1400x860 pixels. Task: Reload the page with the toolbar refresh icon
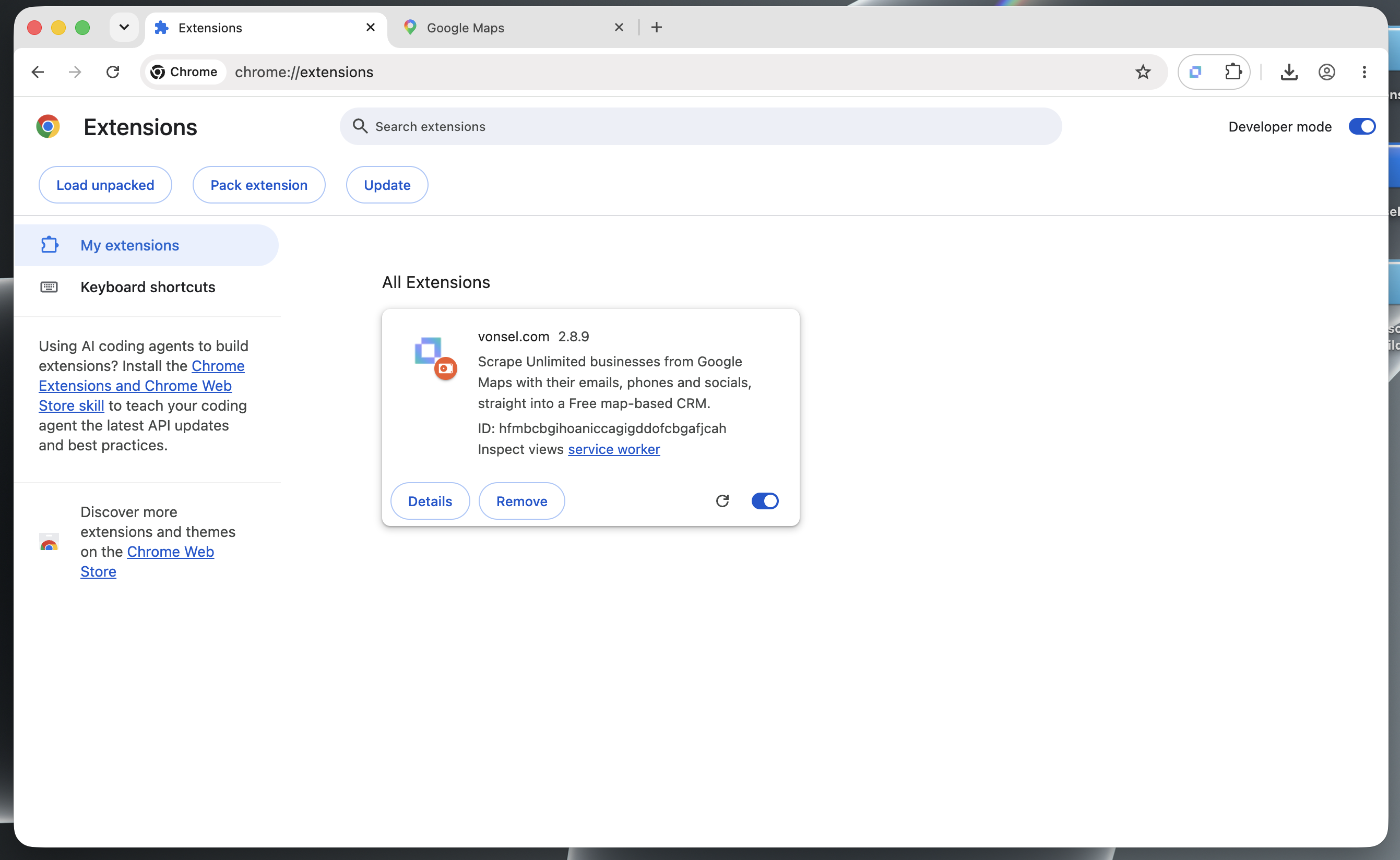(x=113, y=72)
